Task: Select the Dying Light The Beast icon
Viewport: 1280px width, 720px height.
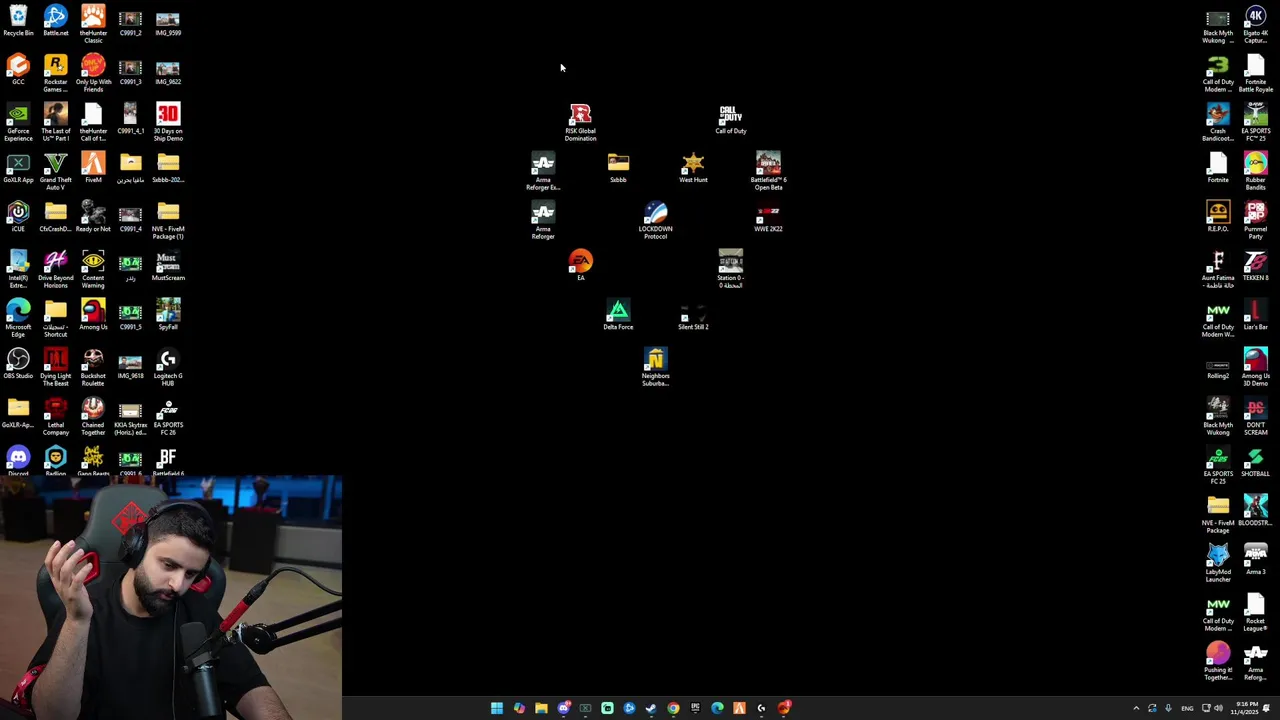Action: point(56,367)
